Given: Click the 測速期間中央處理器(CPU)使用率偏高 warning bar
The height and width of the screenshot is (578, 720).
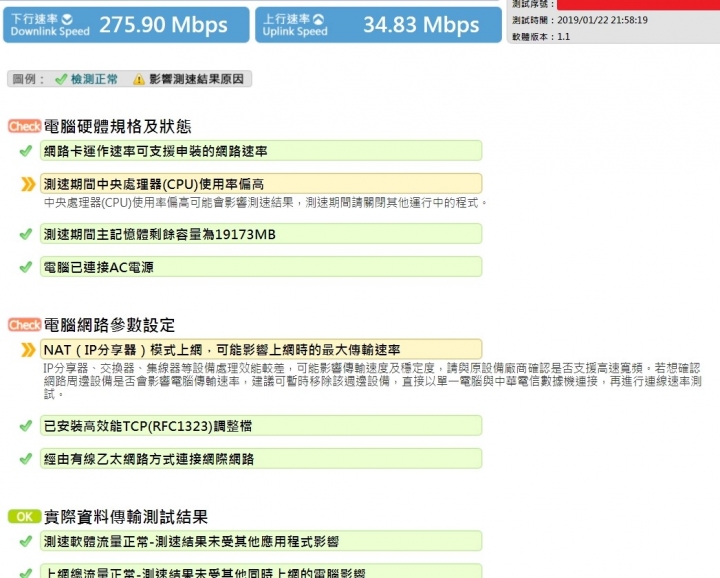Looking at the screenshot, I should coord(261,184).
